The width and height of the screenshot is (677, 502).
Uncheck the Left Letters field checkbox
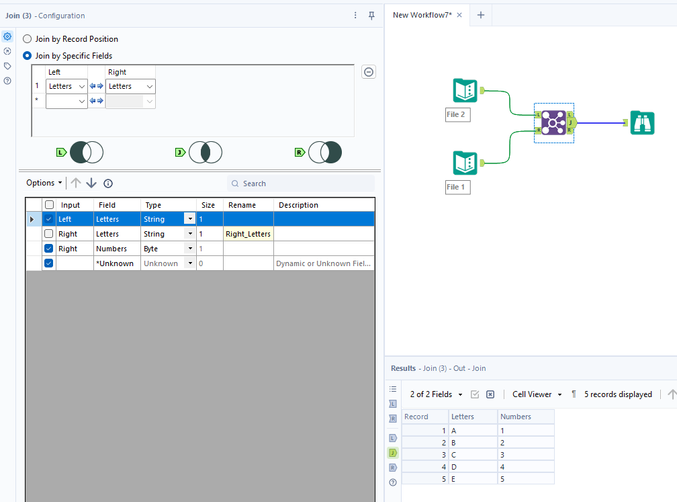49,219
